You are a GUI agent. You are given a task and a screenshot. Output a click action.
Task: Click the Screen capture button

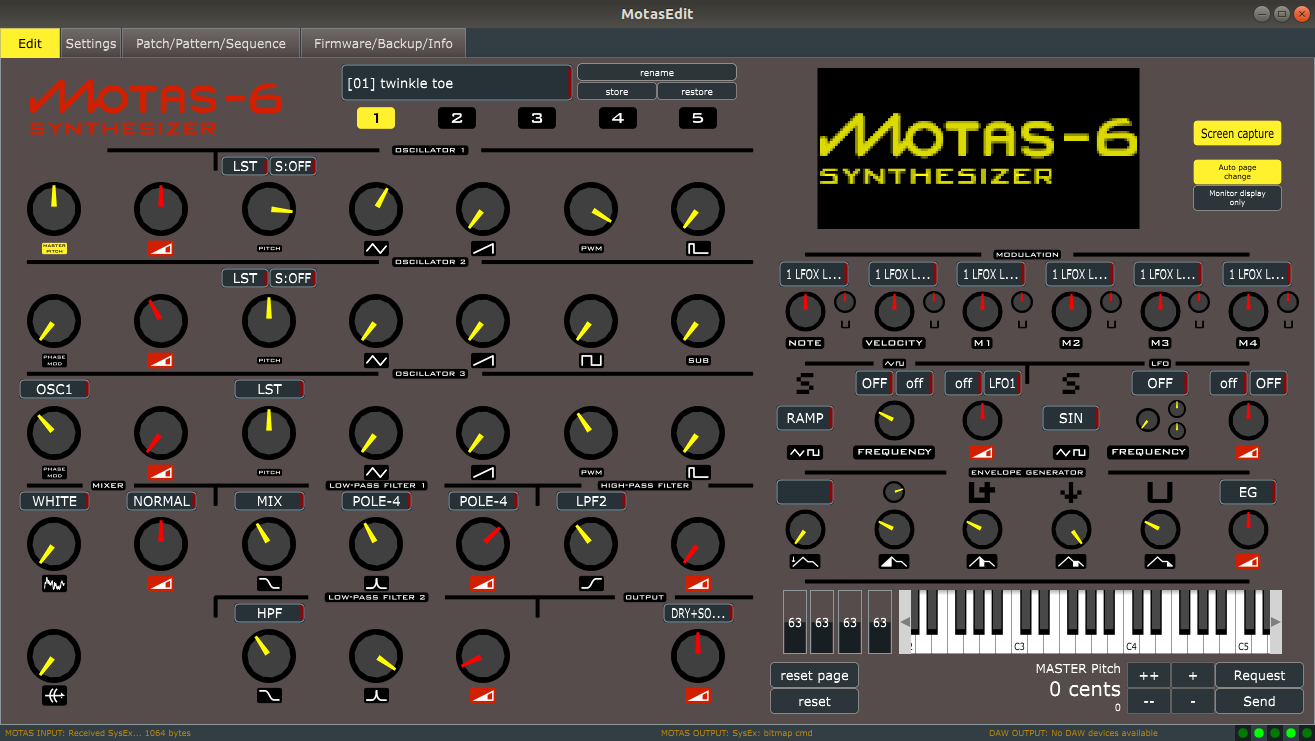(x=1237, y=133)
